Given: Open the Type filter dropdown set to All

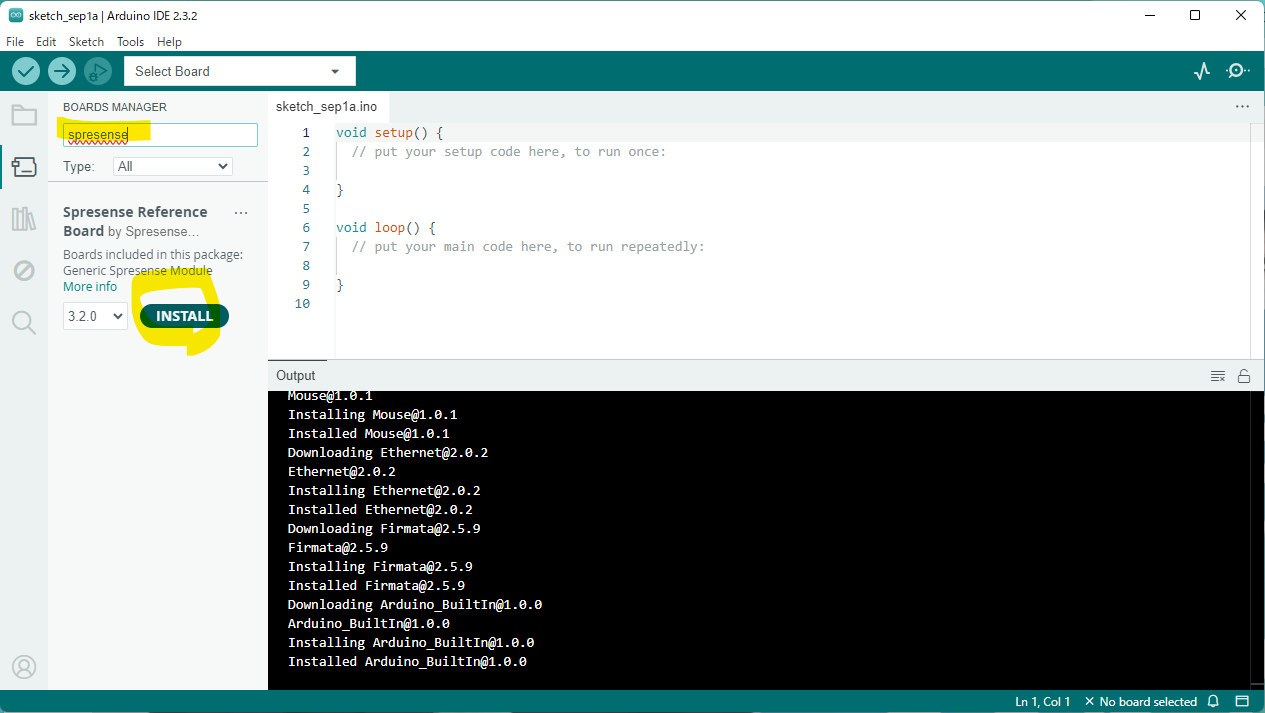Looking at the screenshot, I should pyautogui.click(x=171, y=166).
